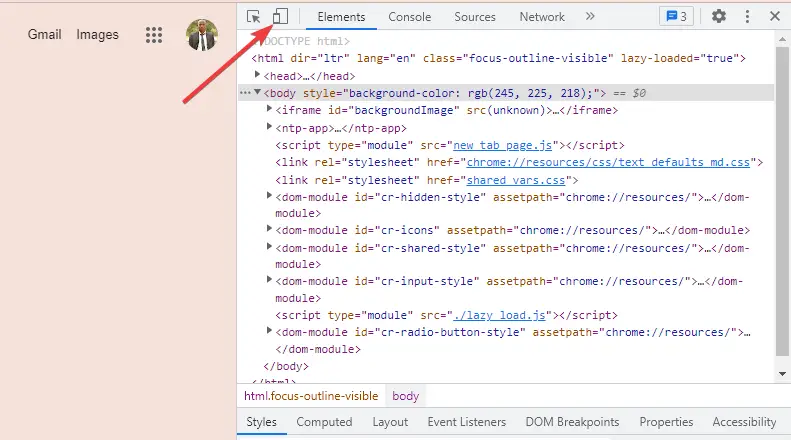Switch to the Console tab
This screenshot has height=440, width=791.
pos(410,17)
